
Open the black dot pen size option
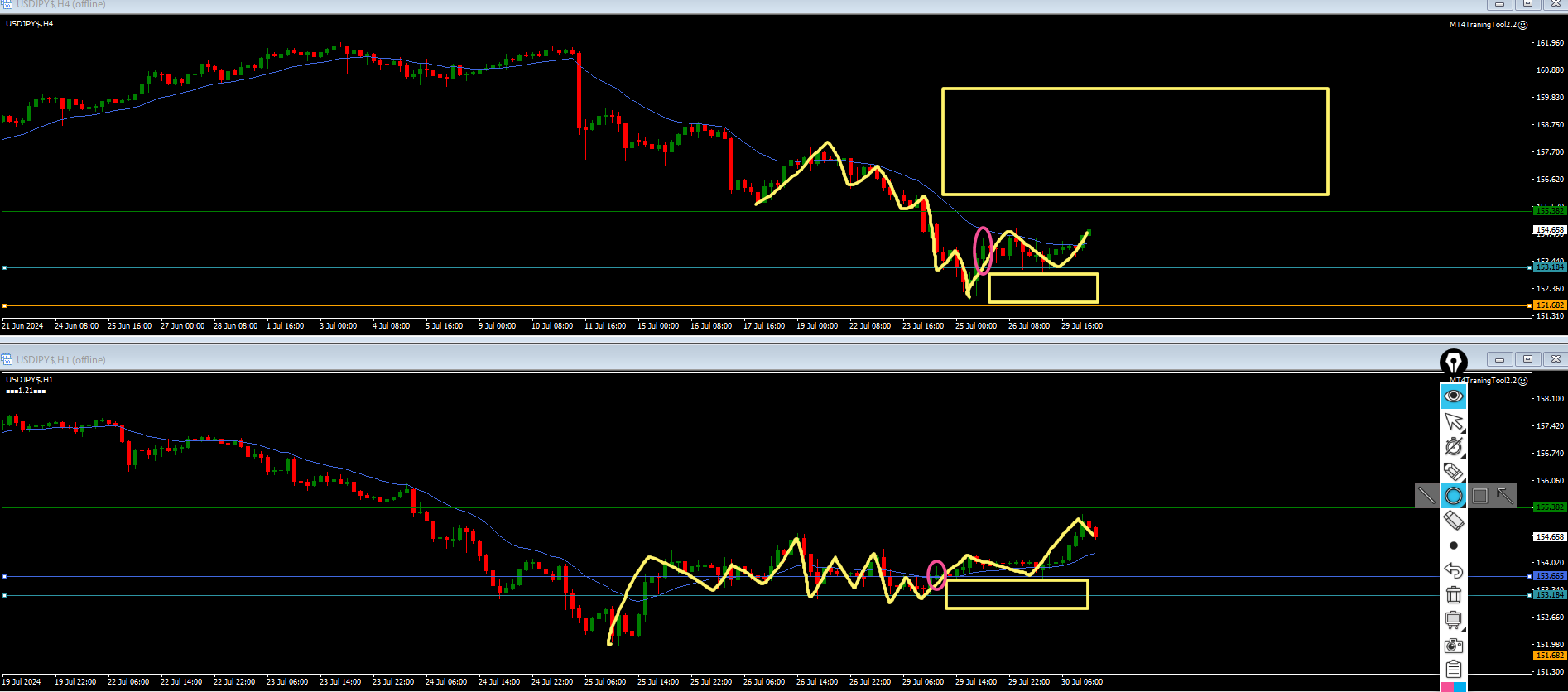(1453, 545)
